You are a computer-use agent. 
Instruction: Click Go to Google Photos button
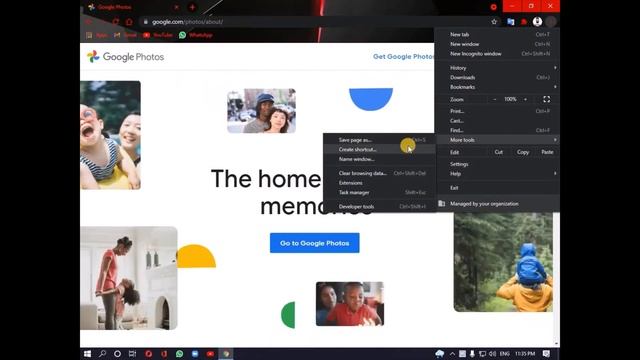click(x=315, y=243)
